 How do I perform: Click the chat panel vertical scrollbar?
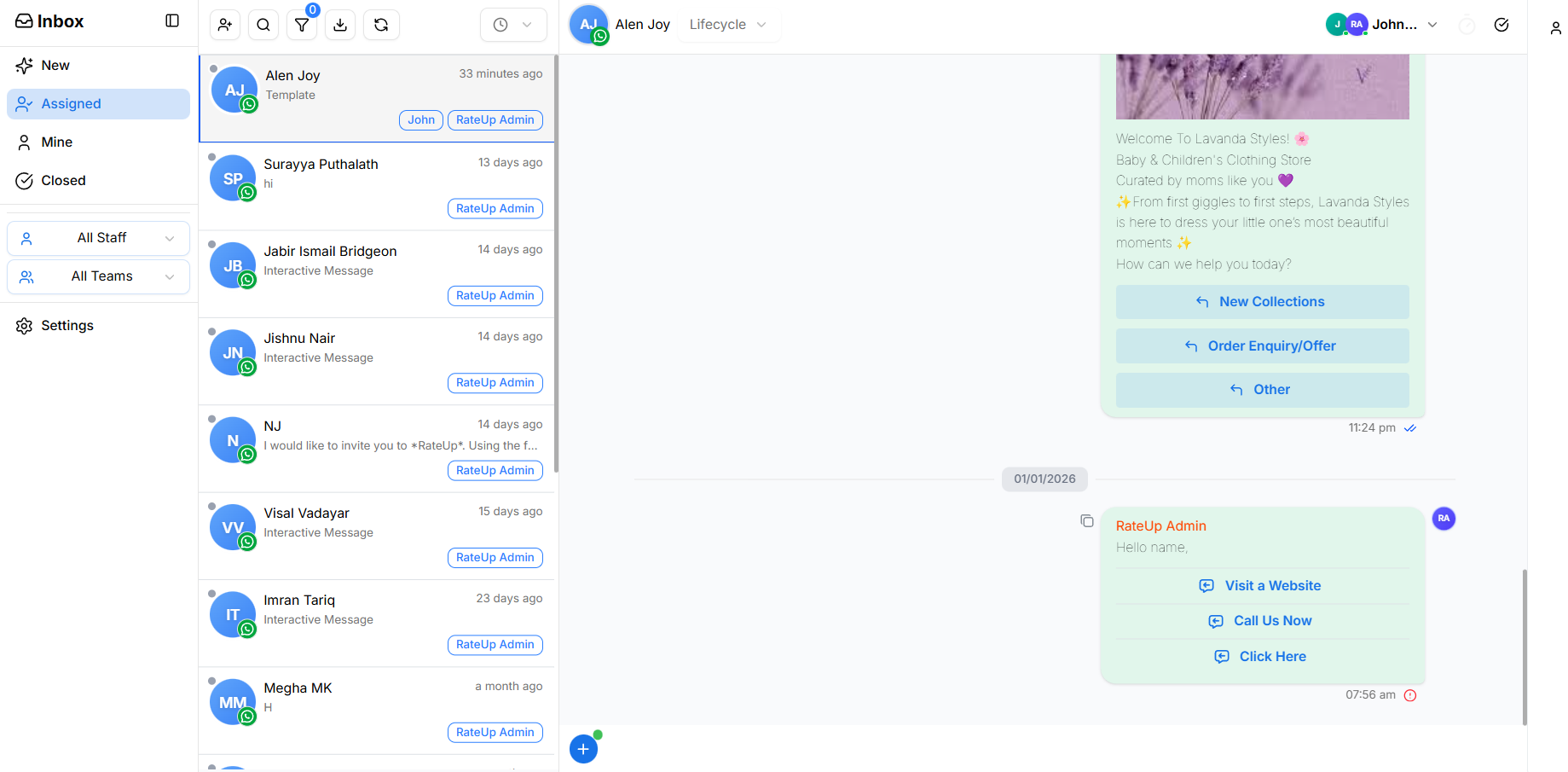coord(1524,647)
